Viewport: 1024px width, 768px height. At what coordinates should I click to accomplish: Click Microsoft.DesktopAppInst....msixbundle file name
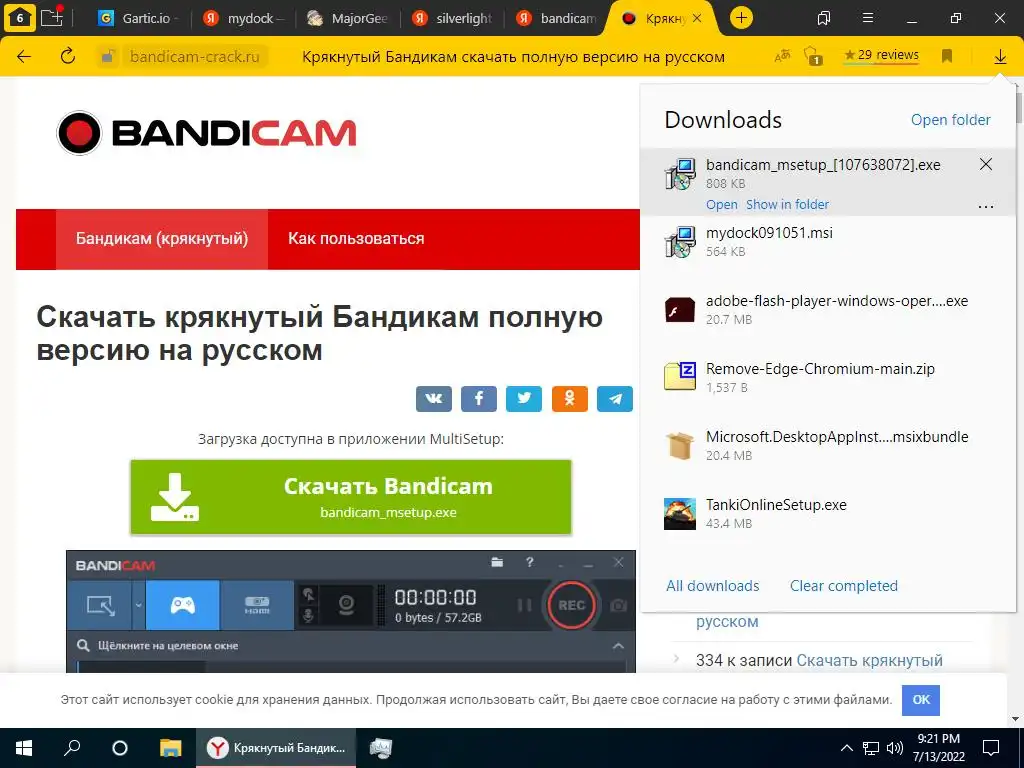click(837, 437)
